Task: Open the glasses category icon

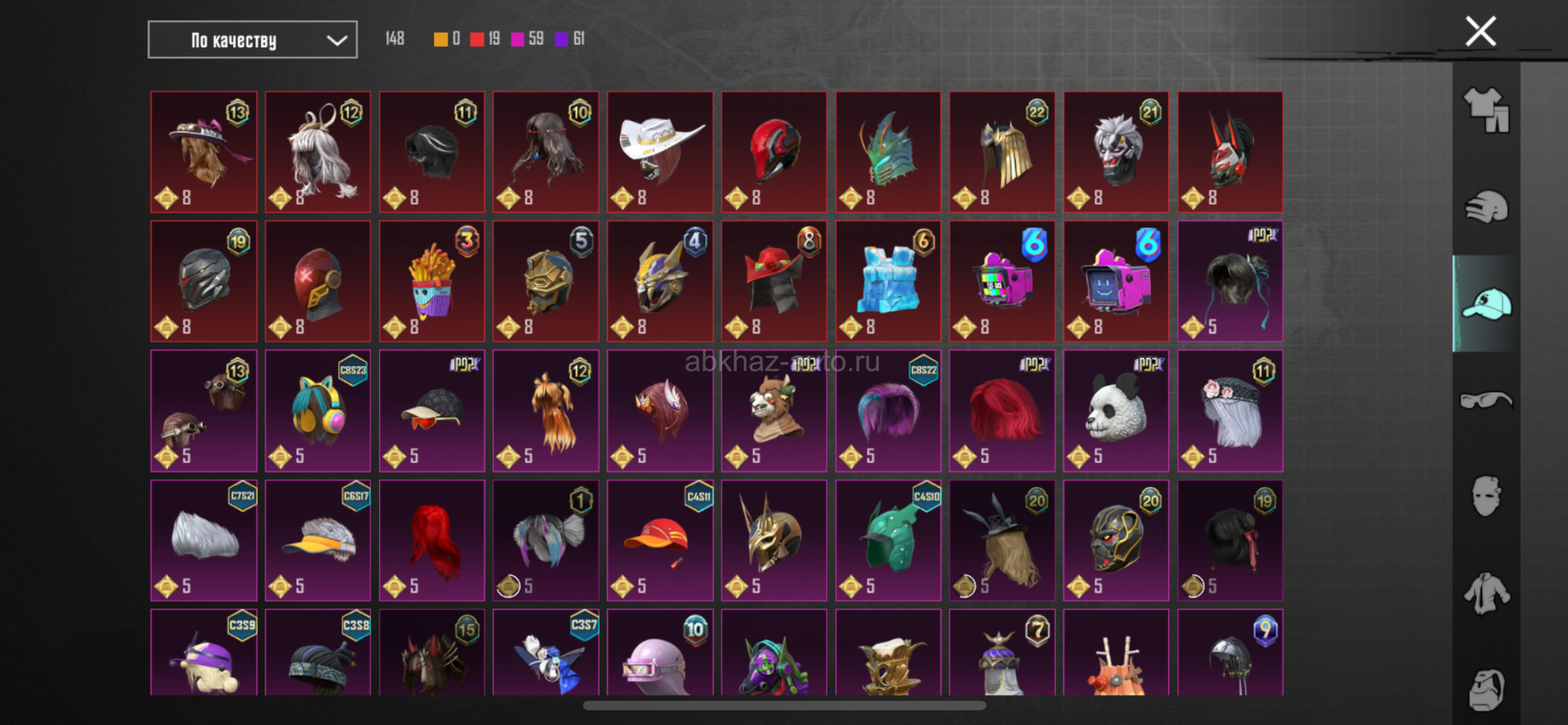Action: click(x=1486, y=401)
